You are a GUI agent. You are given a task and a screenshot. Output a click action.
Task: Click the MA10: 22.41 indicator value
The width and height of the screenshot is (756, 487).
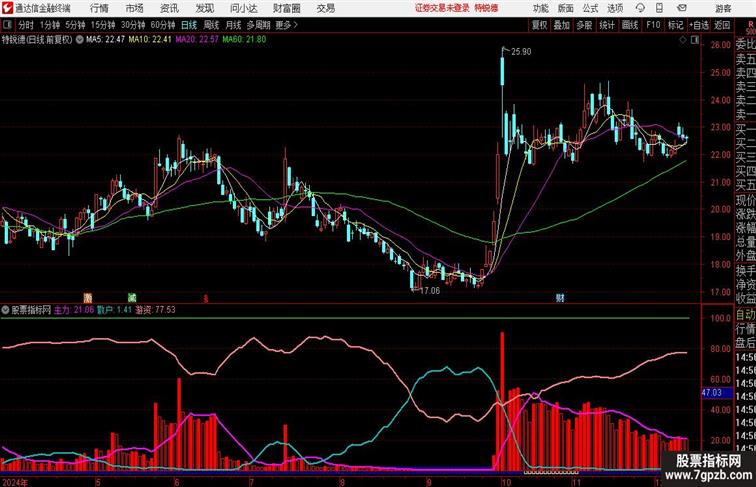pyautogui.click(x=150, y=40)
